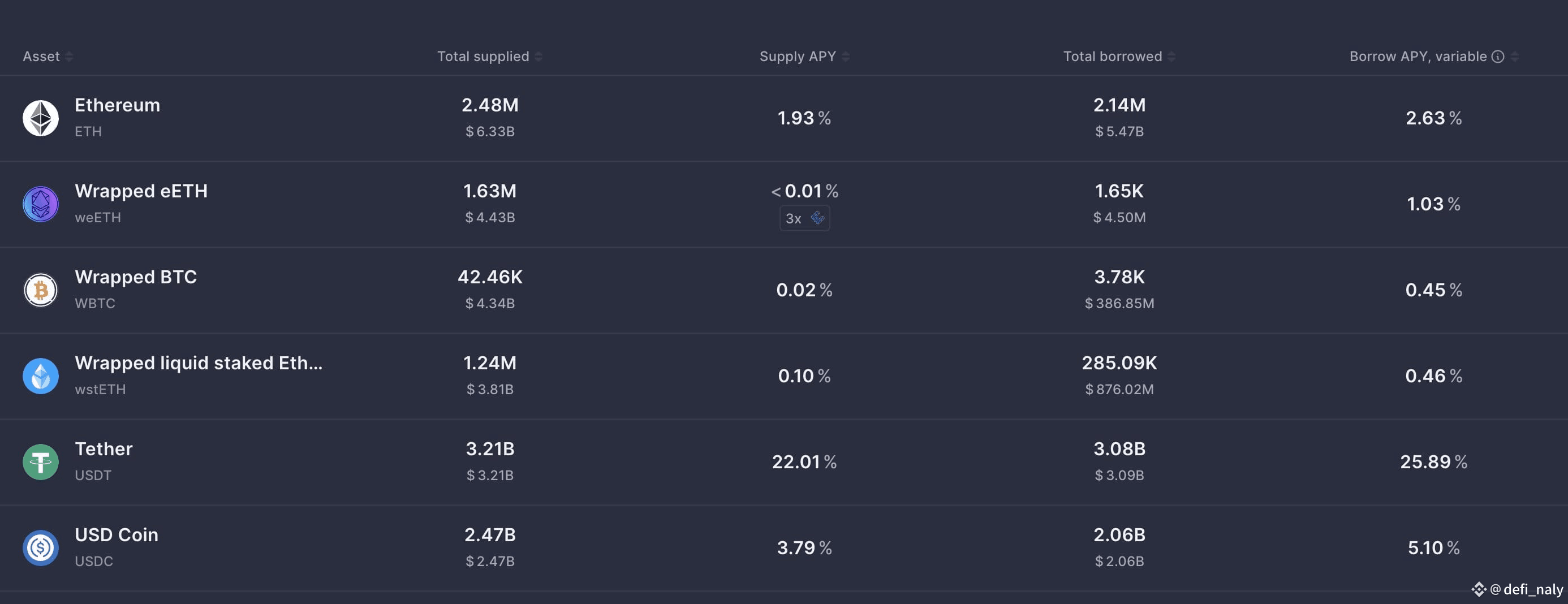The height and width of the screenshot is (604, 1568).
Task: Open the Ethereum asset row
Action: click(784, 118)
